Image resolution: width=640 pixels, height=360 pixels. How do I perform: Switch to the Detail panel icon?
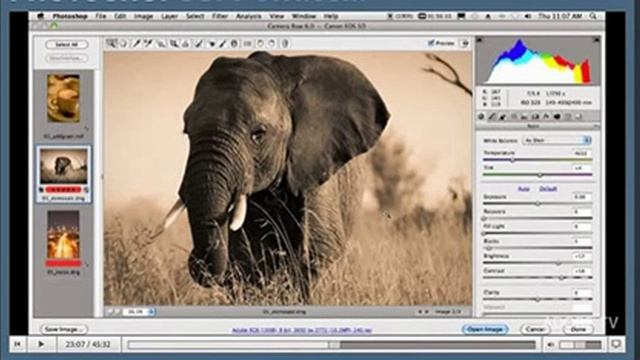coord(503,117)
